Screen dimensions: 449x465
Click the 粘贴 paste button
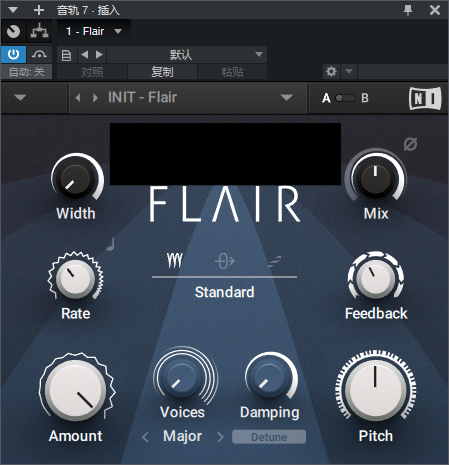(232, 72)
